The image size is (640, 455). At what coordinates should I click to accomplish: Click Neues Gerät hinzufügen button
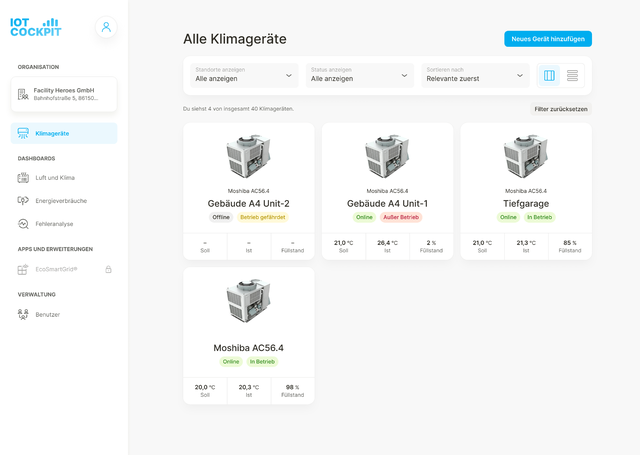tap(548, 39)
